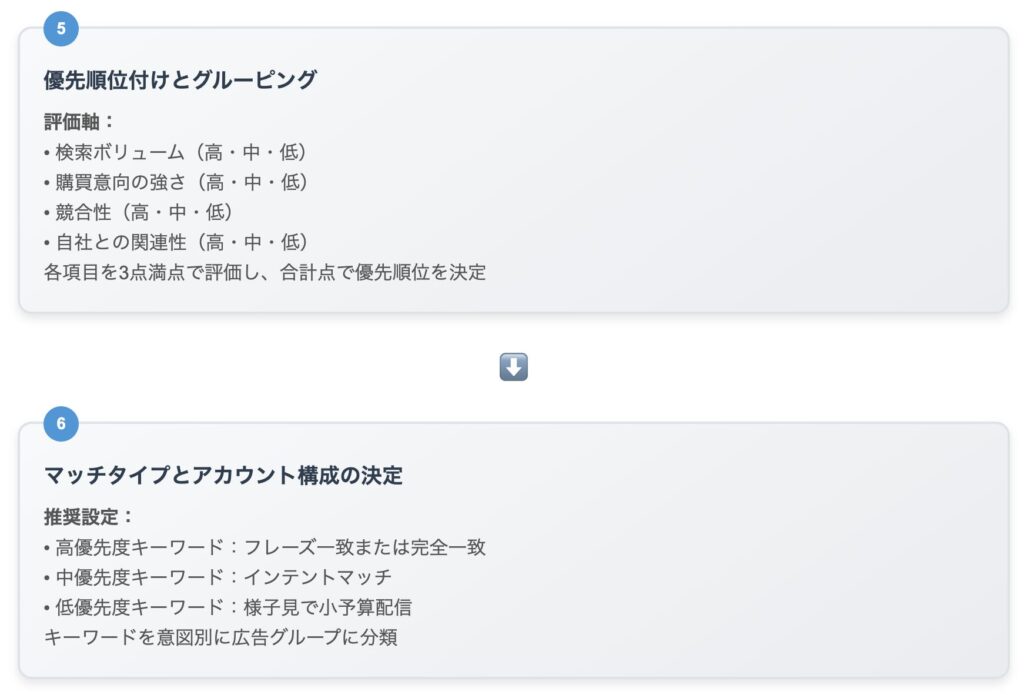Click the blue step 6 number badge
1024x695 pixels.
61,424
